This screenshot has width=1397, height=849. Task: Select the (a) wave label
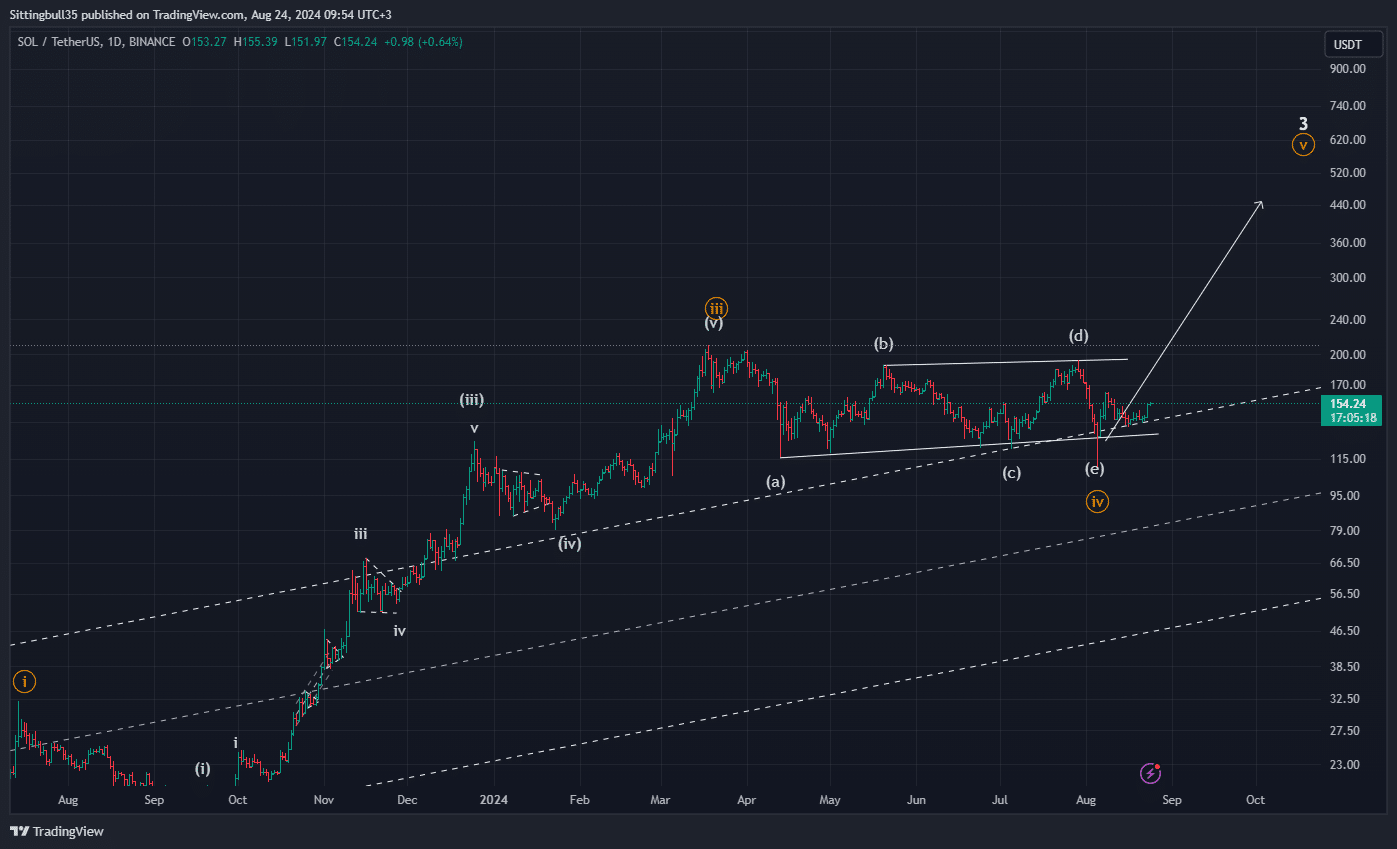click(x=776, y=482)
